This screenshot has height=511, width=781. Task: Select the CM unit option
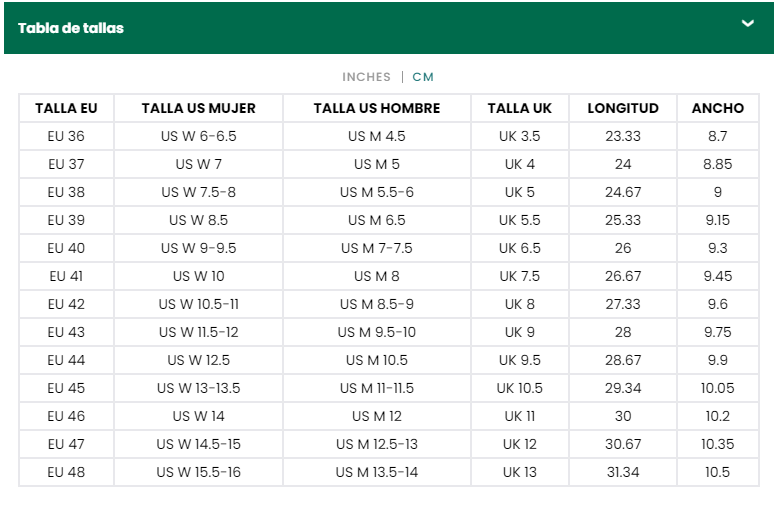point(423,77)
